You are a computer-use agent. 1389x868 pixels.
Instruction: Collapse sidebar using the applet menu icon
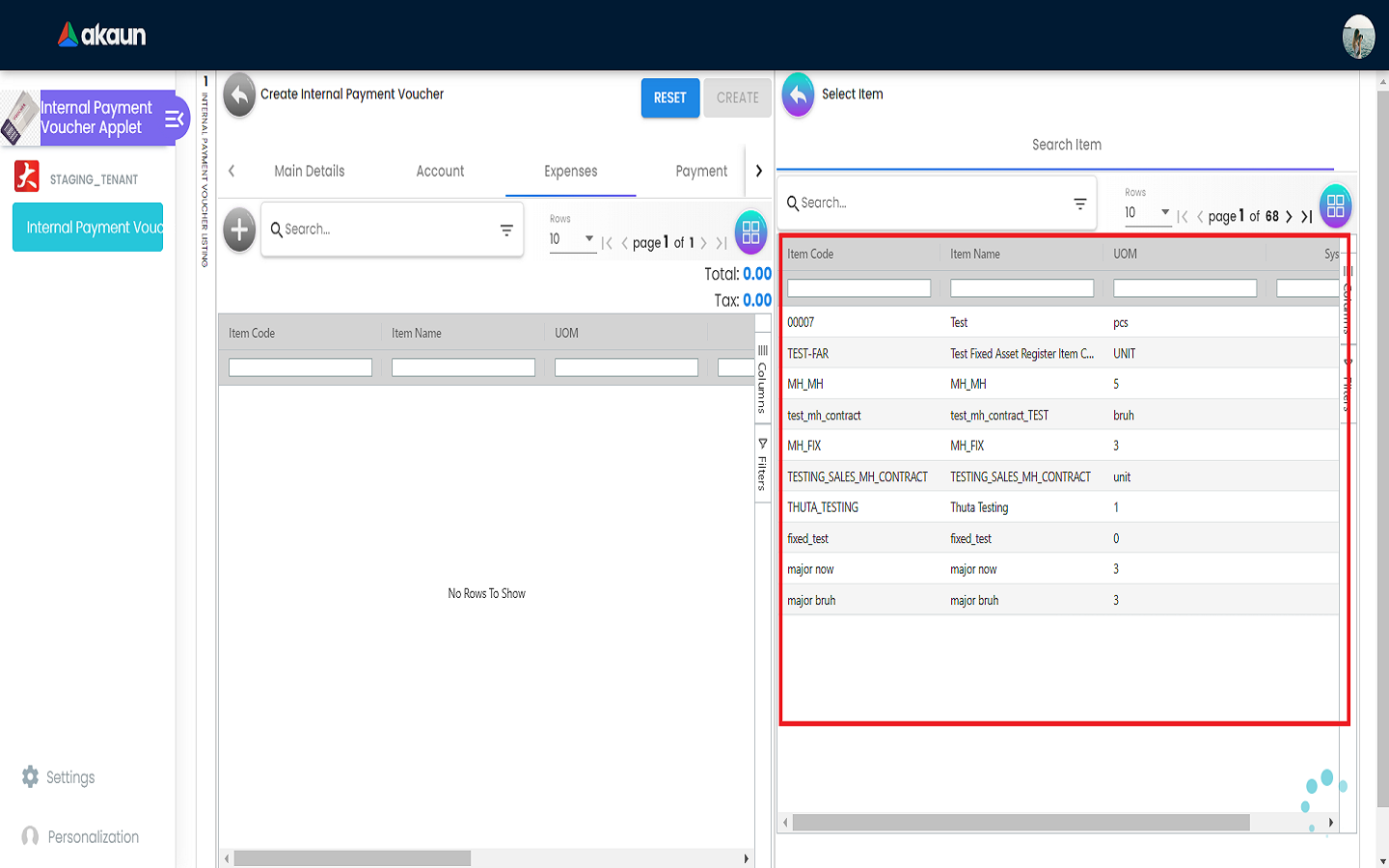click(175, 119)
